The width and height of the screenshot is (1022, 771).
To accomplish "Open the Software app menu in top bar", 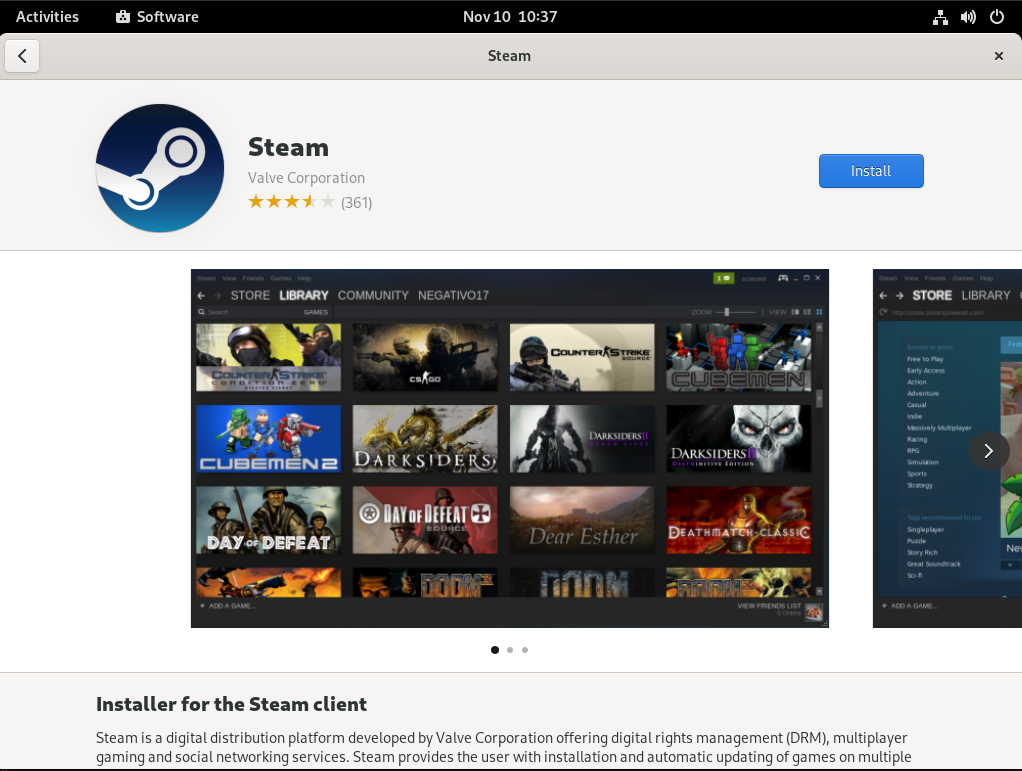I will point(157,17).
